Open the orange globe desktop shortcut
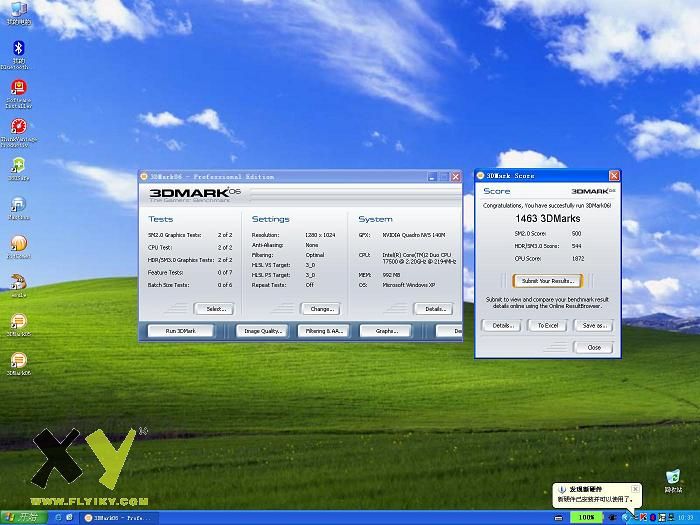The height and width of the screenshot is (525, 700). (18, 247)
